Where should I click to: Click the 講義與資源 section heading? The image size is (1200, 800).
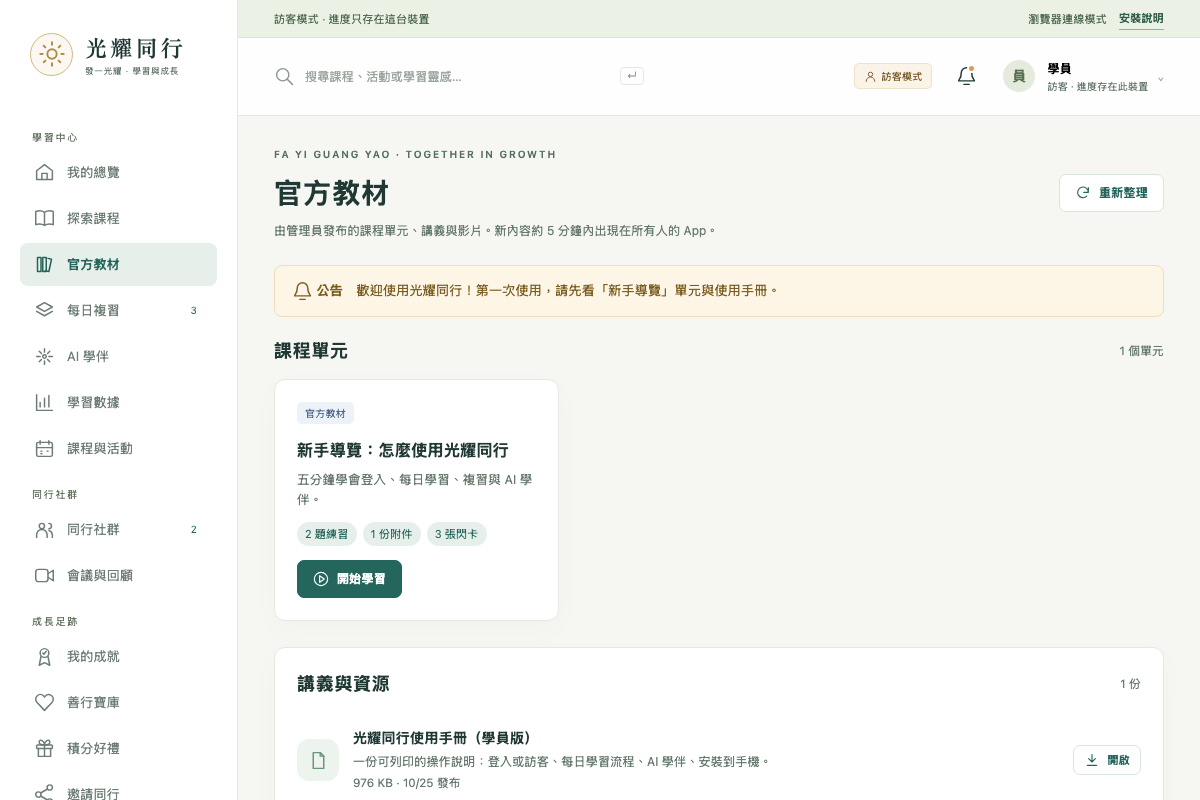point(343,684)
